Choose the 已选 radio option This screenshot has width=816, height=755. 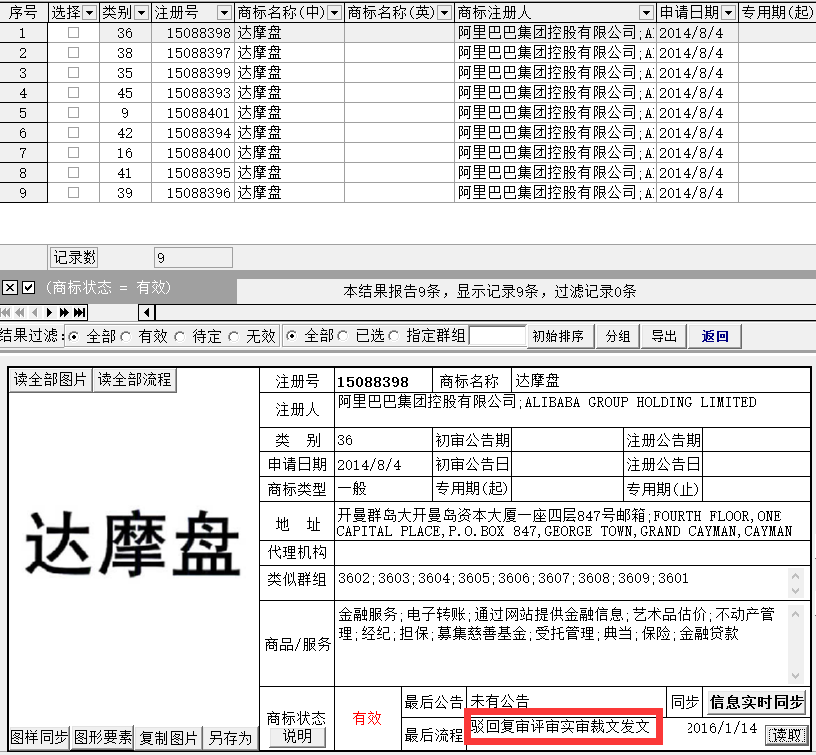[x=343, y=336]
